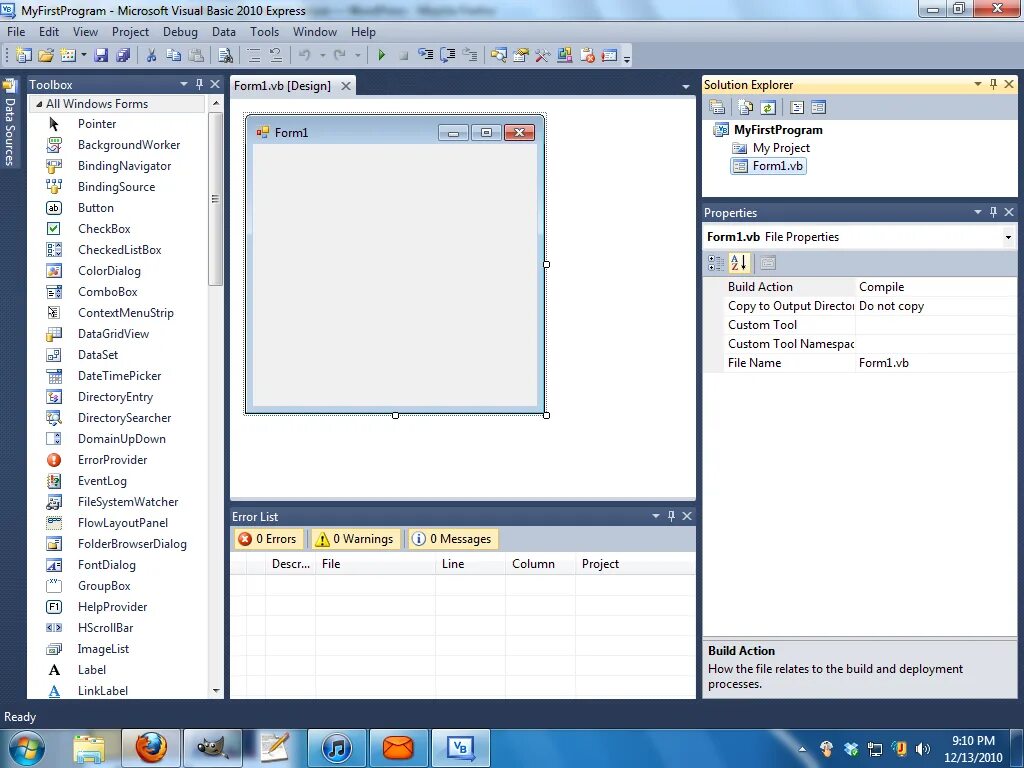The image size is (1024, 768).
Task: Open the Debug menu
Action: click(x=180, y=32)
